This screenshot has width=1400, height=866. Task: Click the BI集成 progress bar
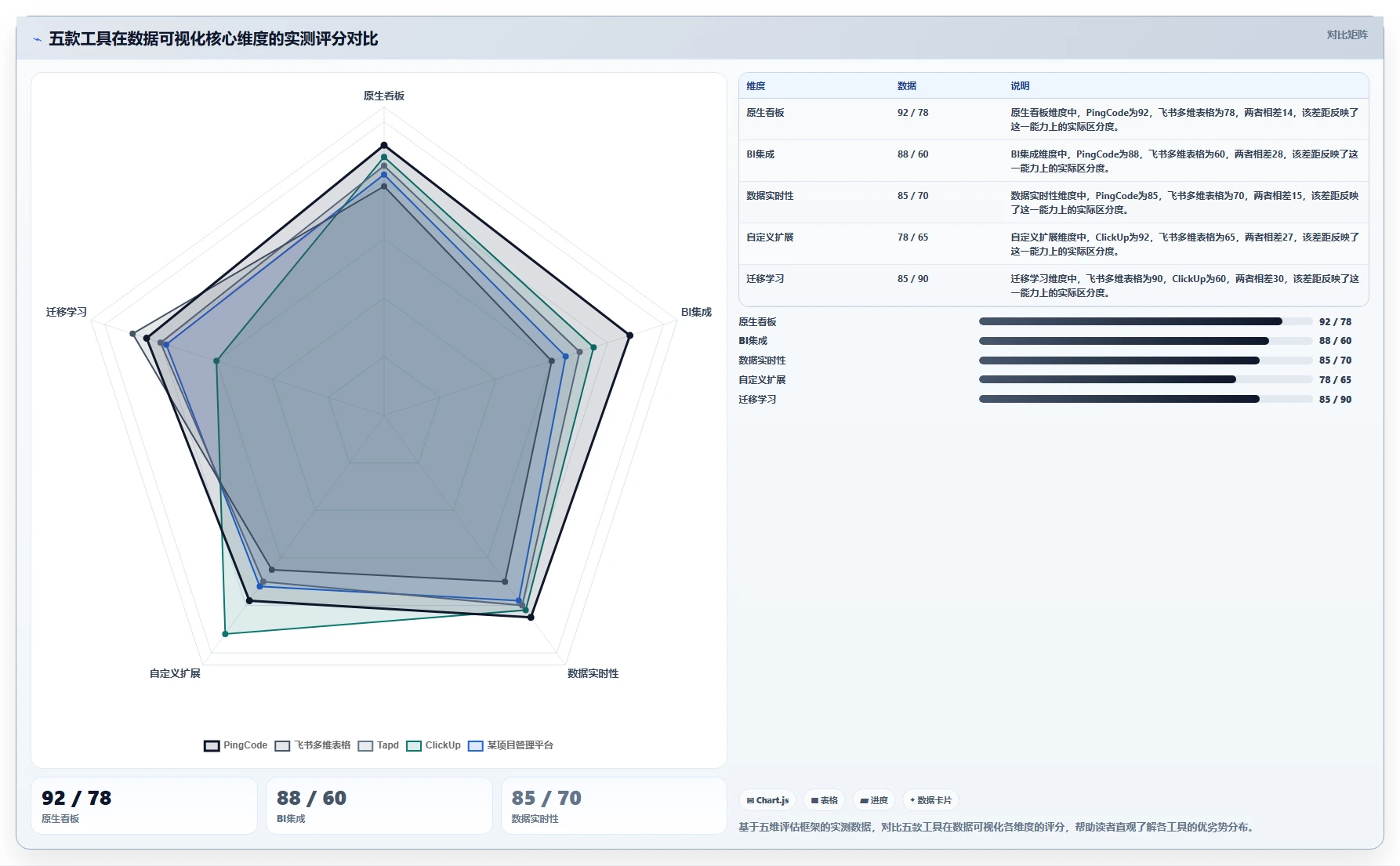pyautogui.click(x=1145, y=341)
